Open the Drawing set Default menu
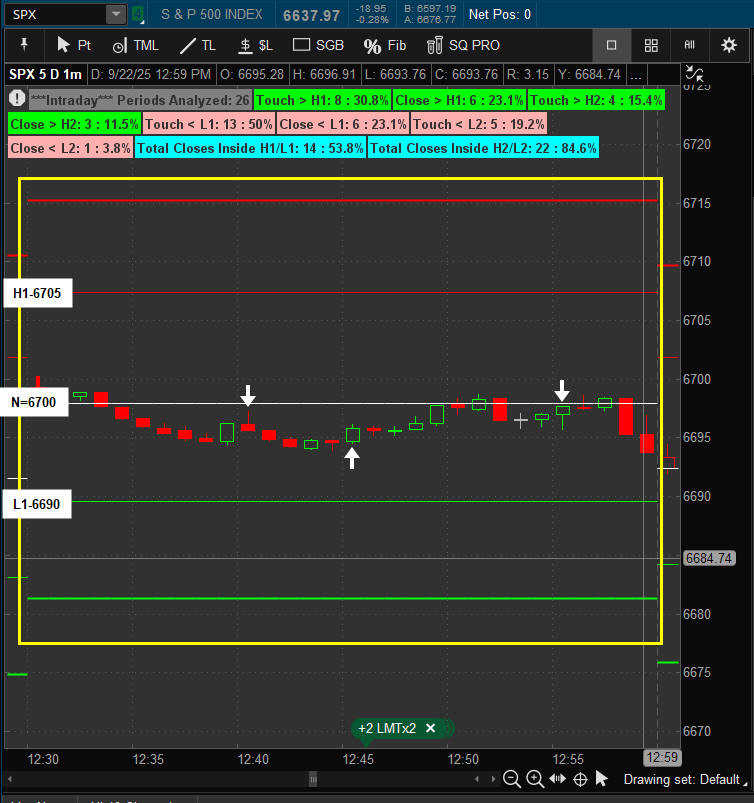 [x=681, y=779]
